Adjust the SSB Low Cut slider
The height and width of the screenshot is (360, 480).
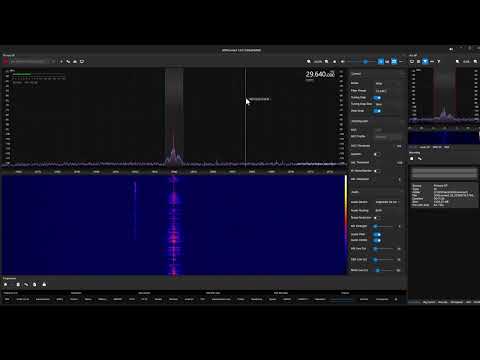tap(383, 260)
